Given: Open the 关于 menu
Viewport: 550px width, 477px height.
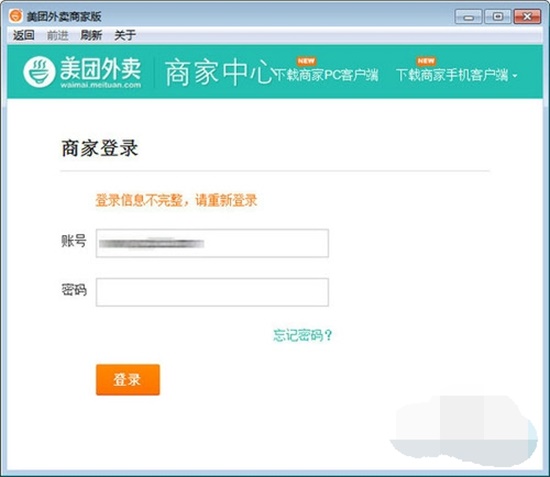Looking at the screenshot, I should coord(125,35).
